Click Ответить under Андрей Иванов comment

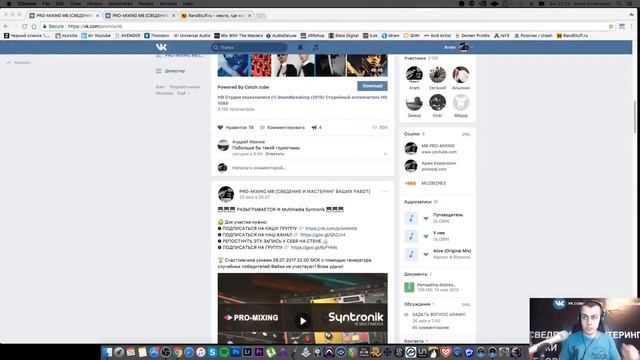coord(275,154)
